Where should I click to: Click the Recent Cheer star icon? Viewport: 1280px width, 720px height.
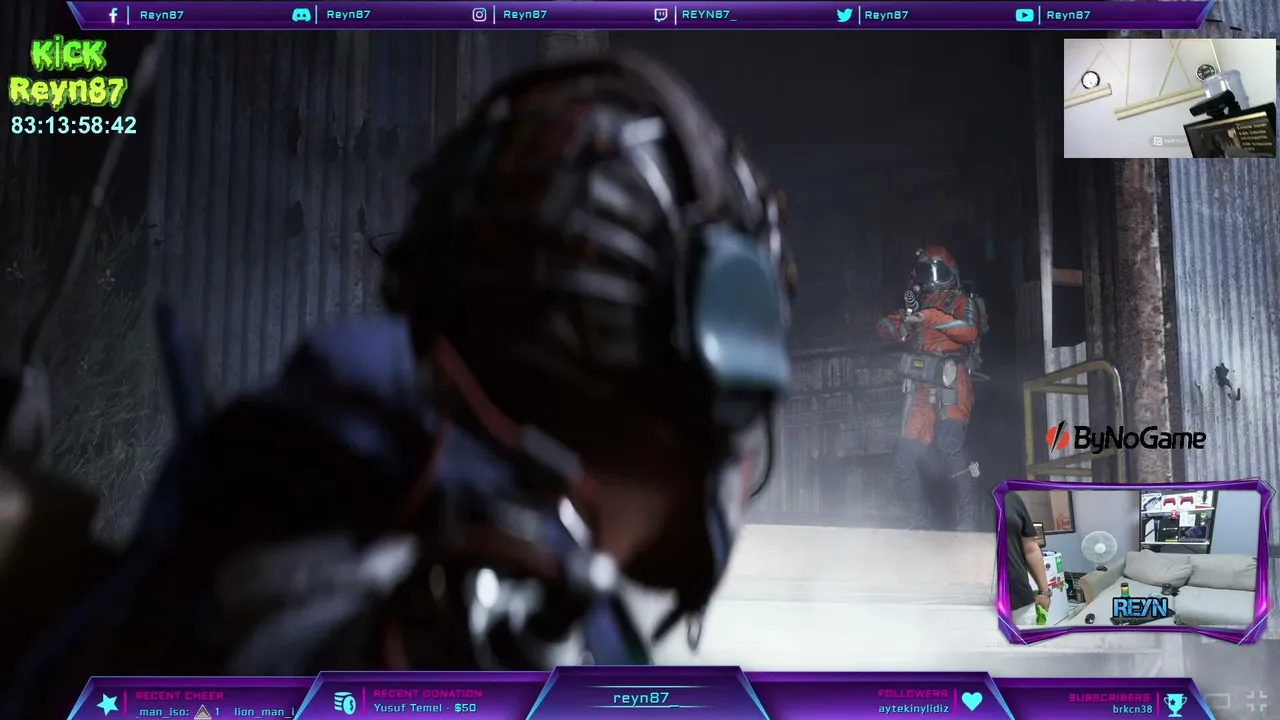[x=107, y=703]
